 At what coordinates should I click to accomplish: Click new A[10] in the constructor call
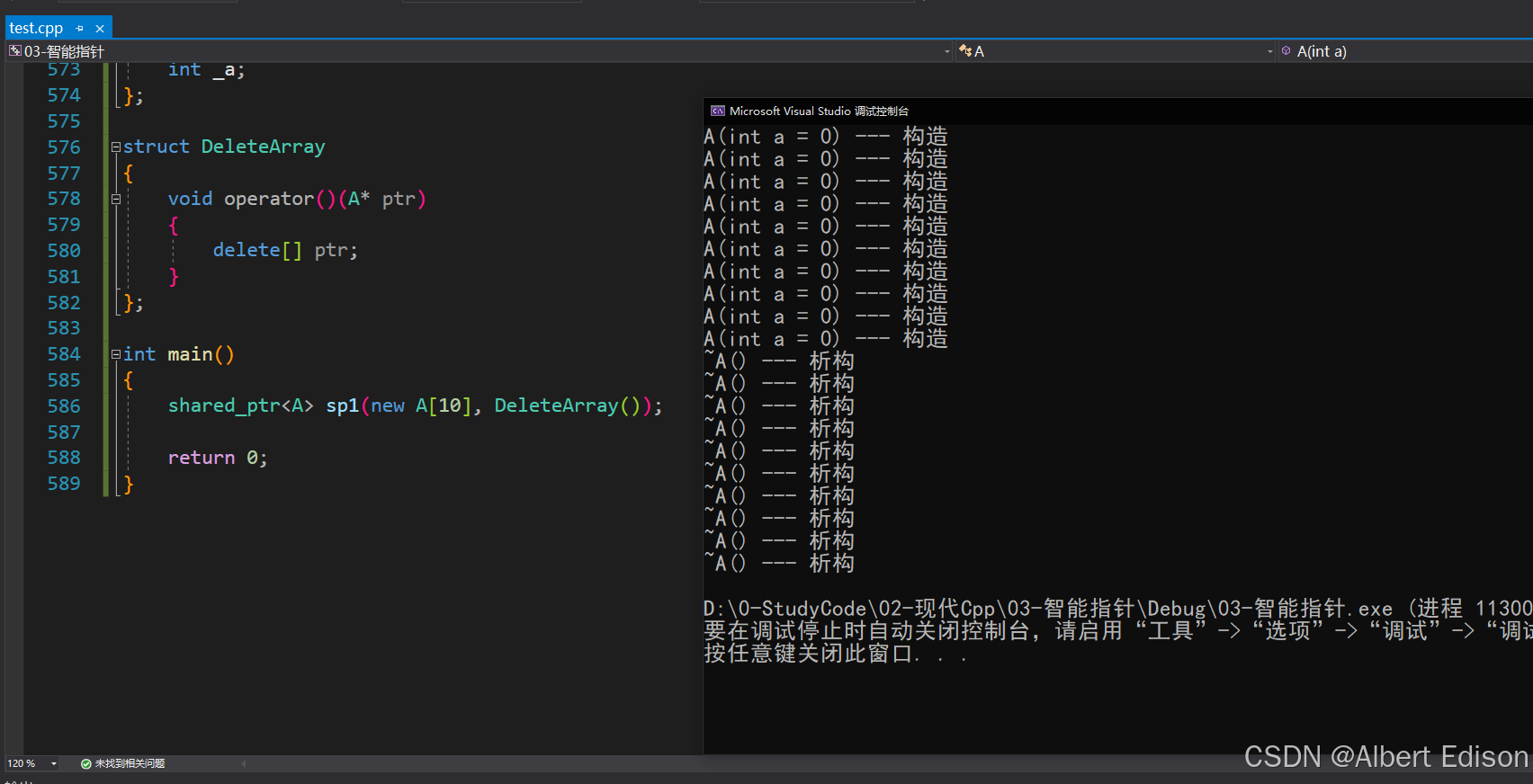click(x=421, y=405)
